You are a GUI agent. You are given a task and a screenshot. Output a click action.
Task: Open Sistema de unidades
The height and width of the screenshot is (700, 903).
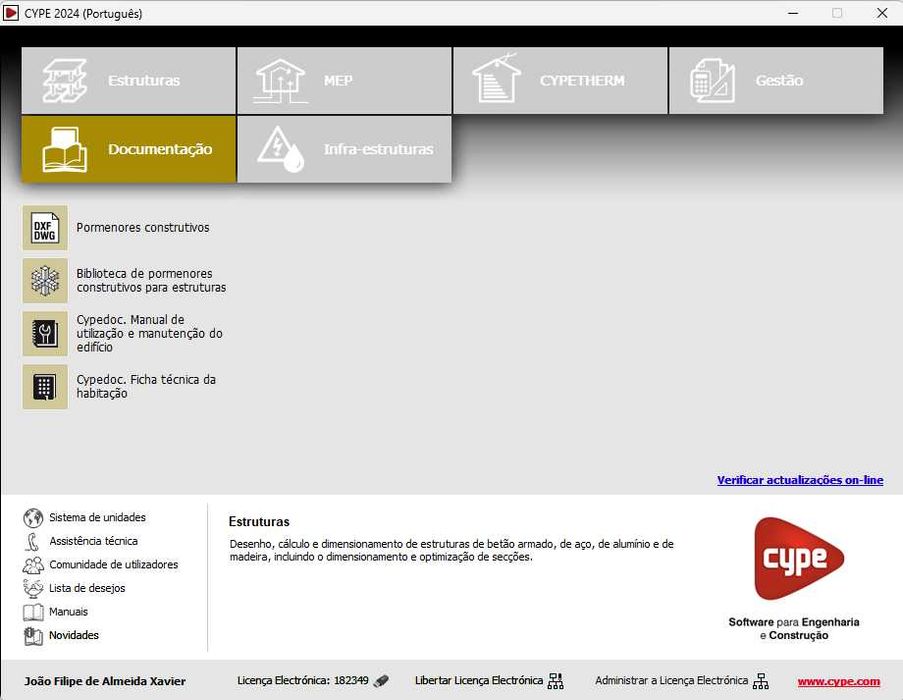(x=97, y=518)
